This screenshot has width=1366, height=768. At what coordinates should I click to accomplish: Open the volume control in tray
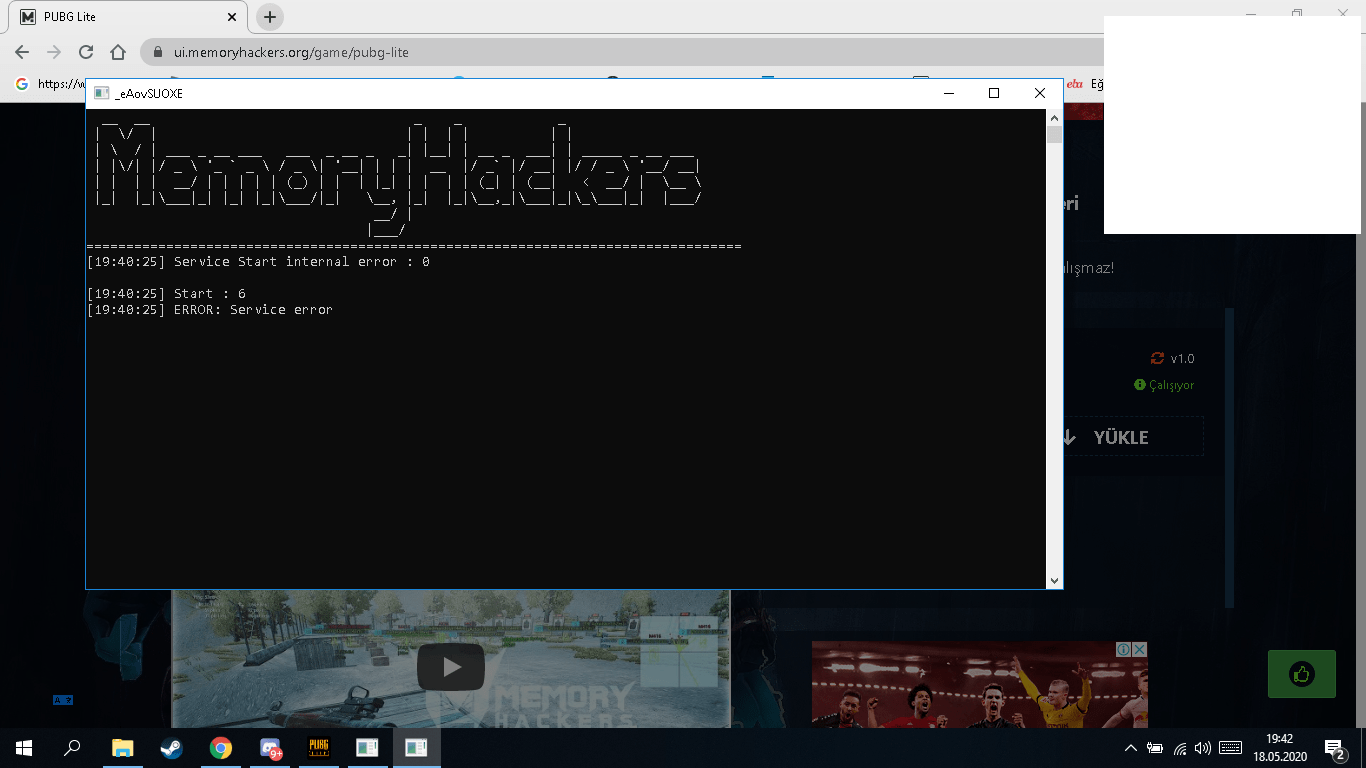pyautogui.click(x=1202, y=747)
